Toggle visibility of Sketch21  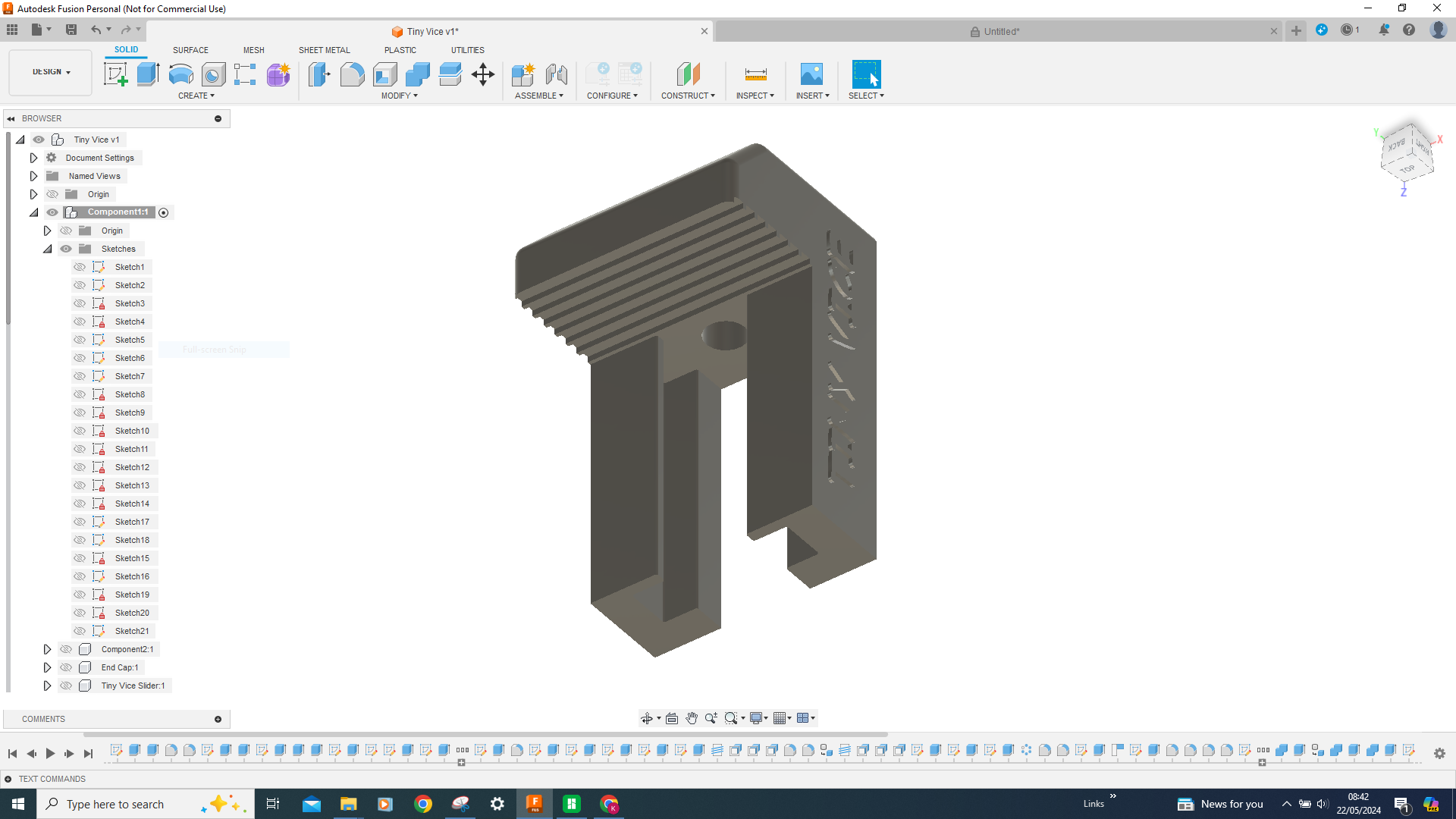(80, 631)
